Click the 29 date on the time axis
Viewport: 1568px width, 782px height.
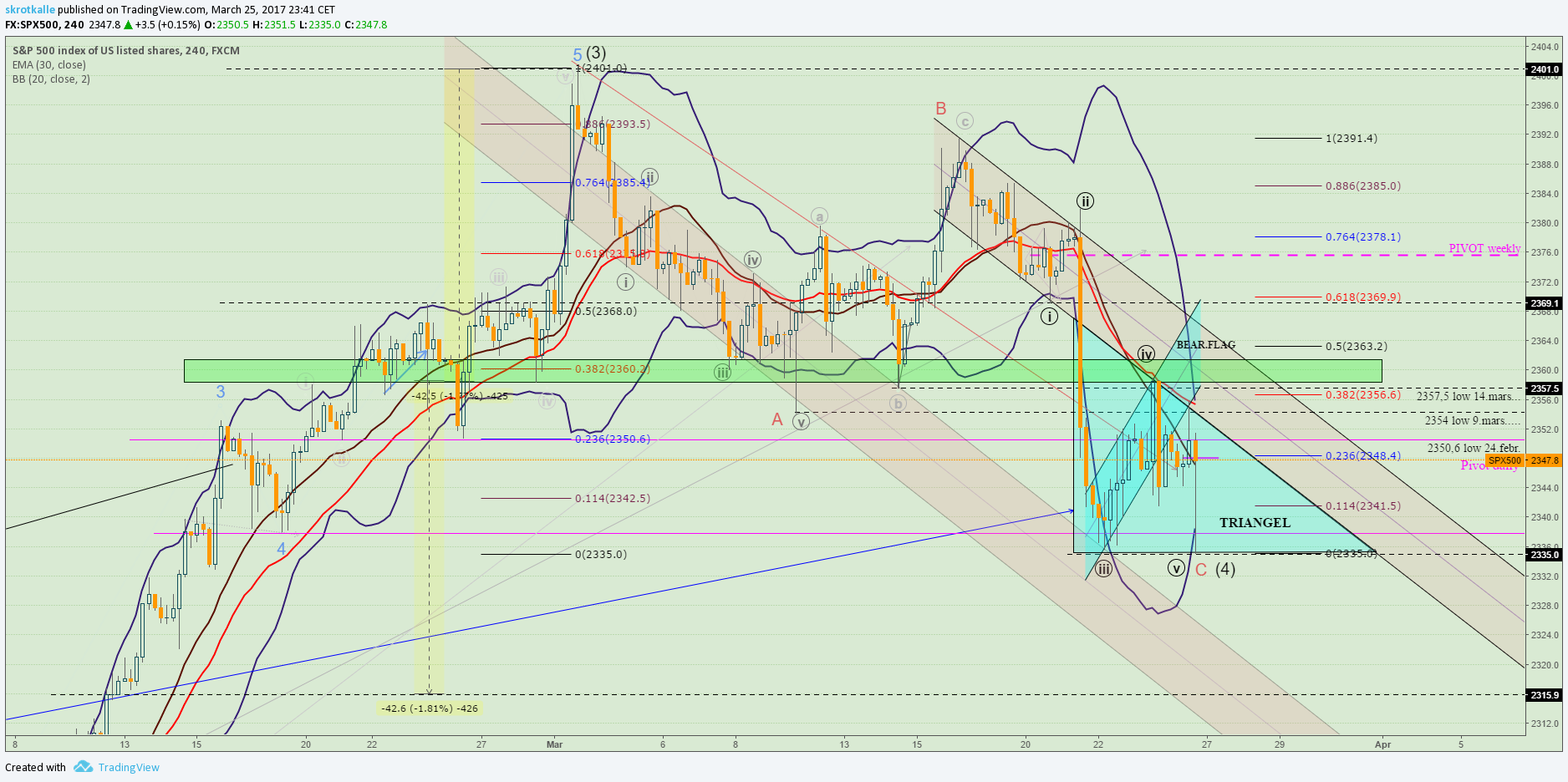click(1280, 744)
